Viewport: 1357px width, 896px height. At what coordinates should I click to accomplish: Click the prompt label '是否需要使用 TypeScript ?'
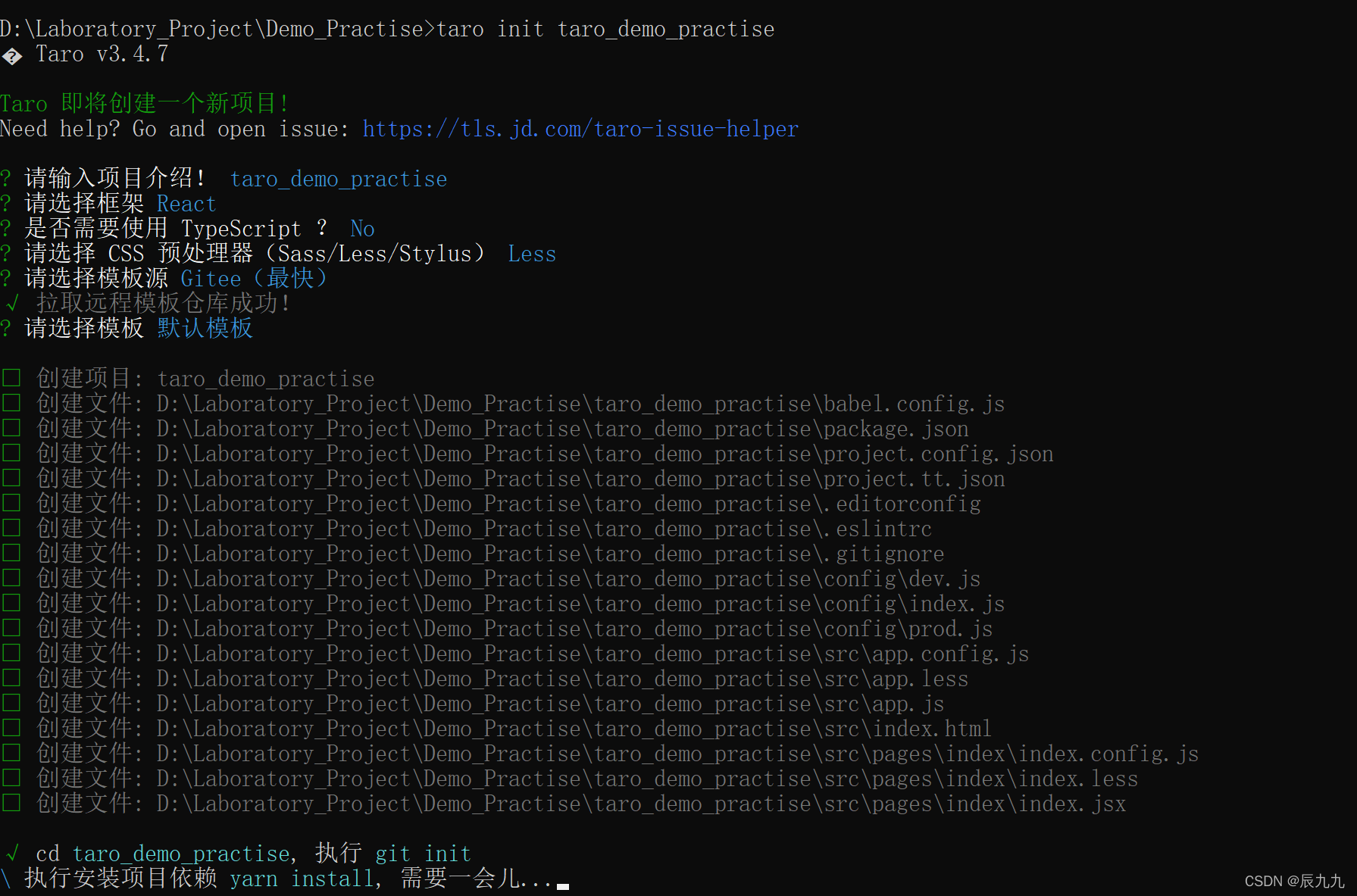(x=176, y=229)
